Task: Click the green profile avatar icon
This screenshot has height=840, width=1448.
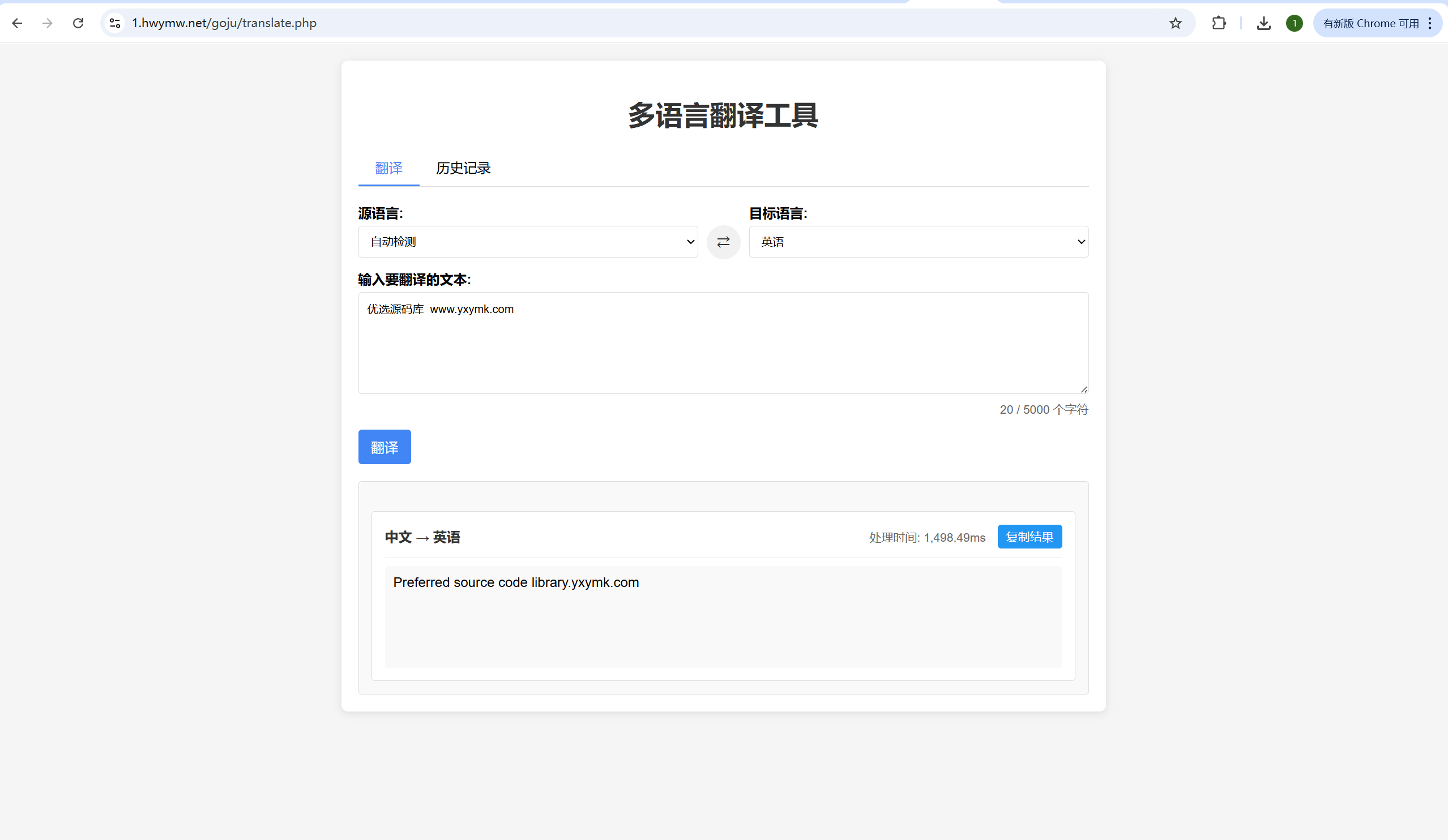Action: [1294, 23]
